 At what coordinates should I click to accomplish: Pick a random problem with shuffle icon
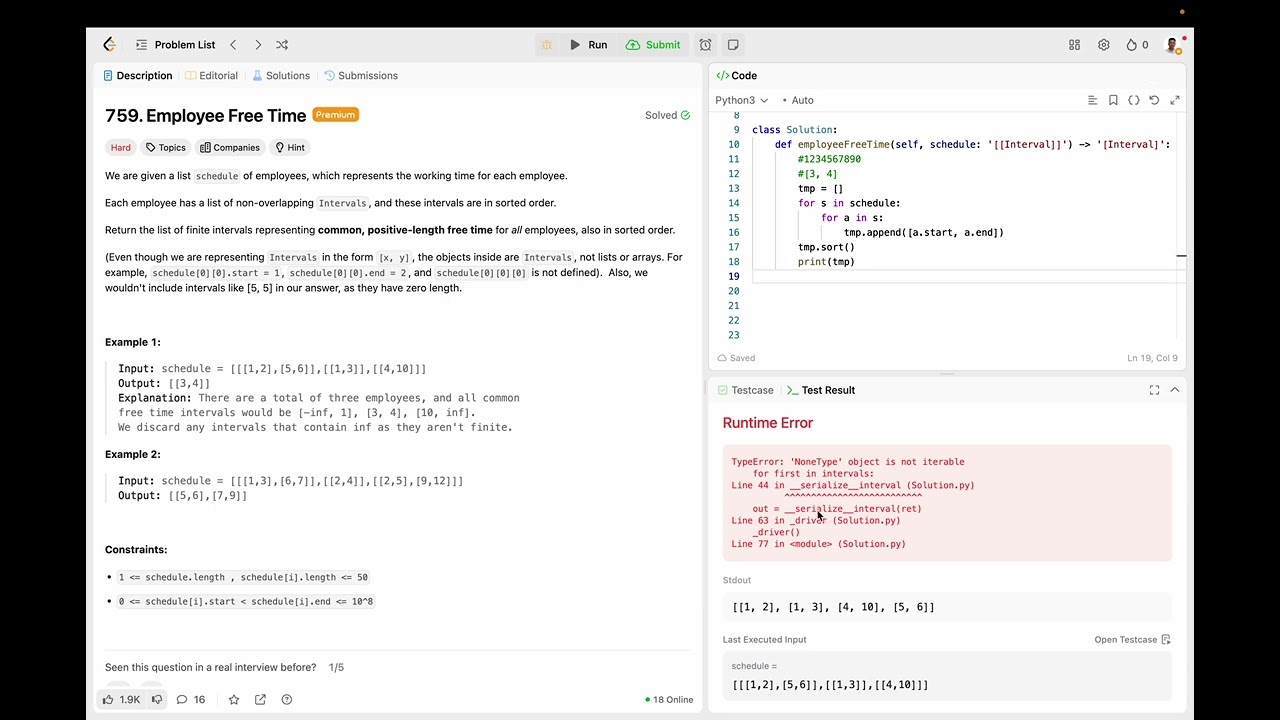[x=282, y=44]
